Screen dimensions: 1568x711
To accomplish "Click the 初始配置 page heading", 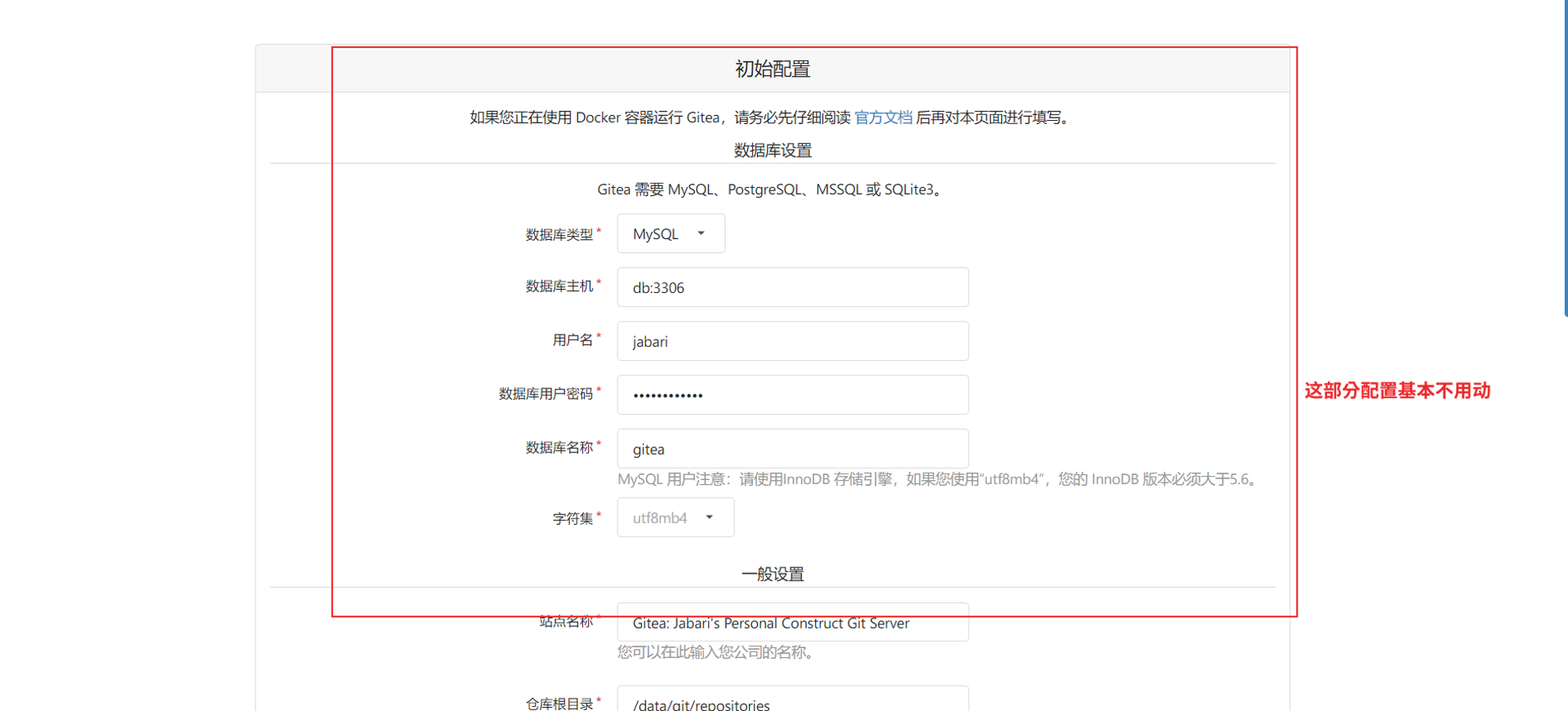I will [x=773, y=69].
